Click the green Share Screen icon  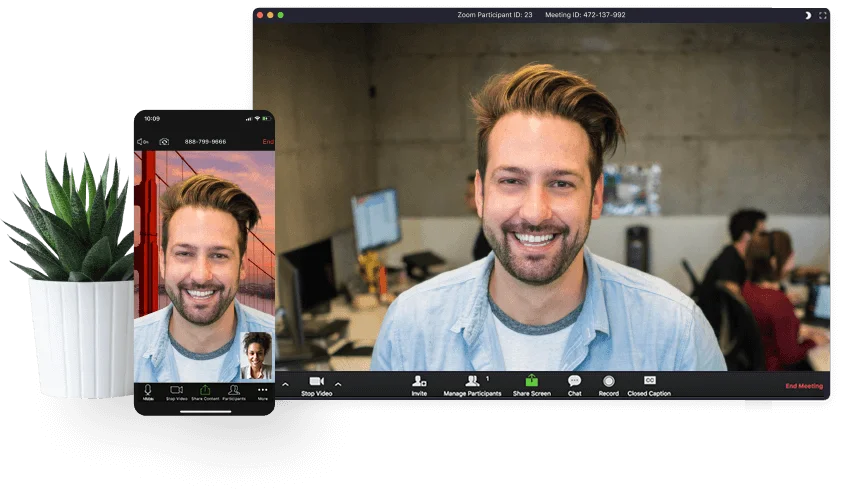pyautogui.click(x=531, y=381)
